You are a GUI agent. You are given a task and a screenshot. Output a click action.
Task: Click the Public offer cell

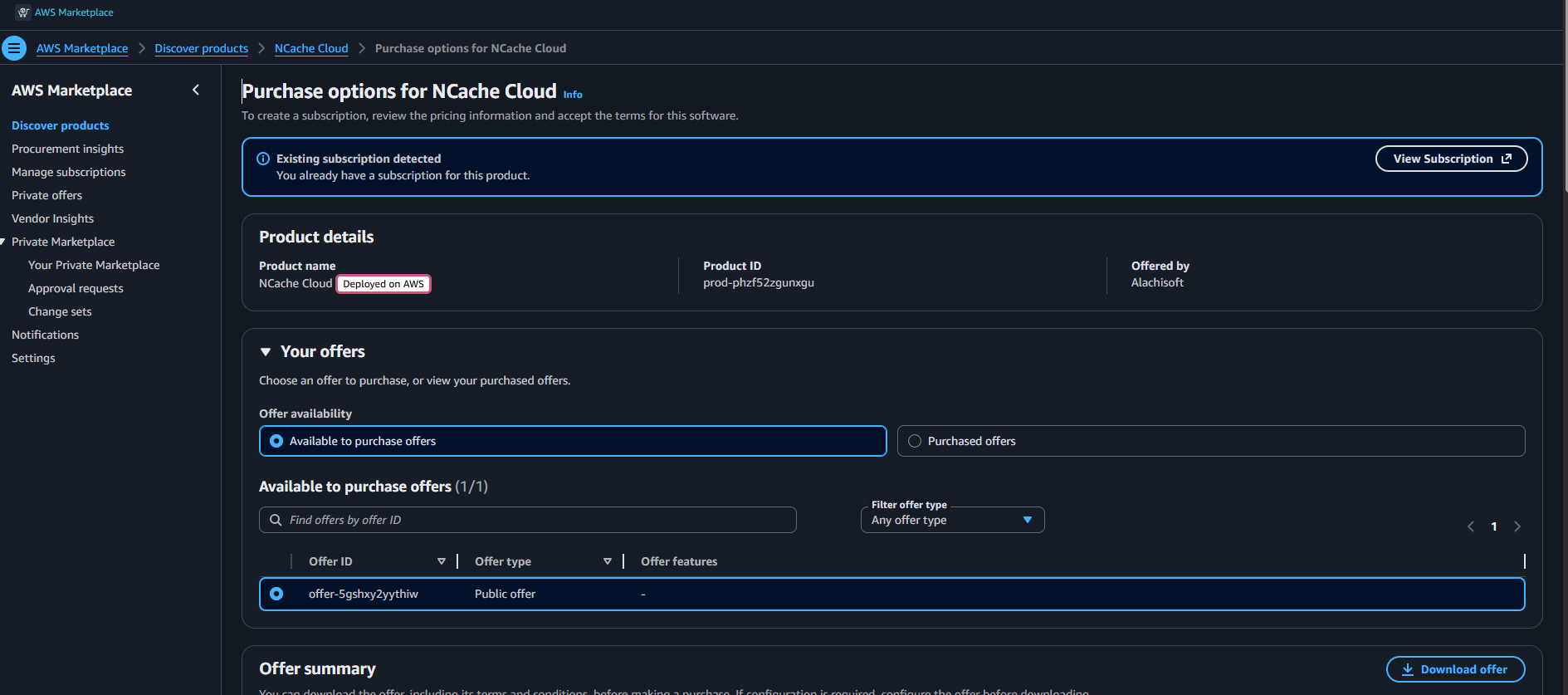point(505,594)
